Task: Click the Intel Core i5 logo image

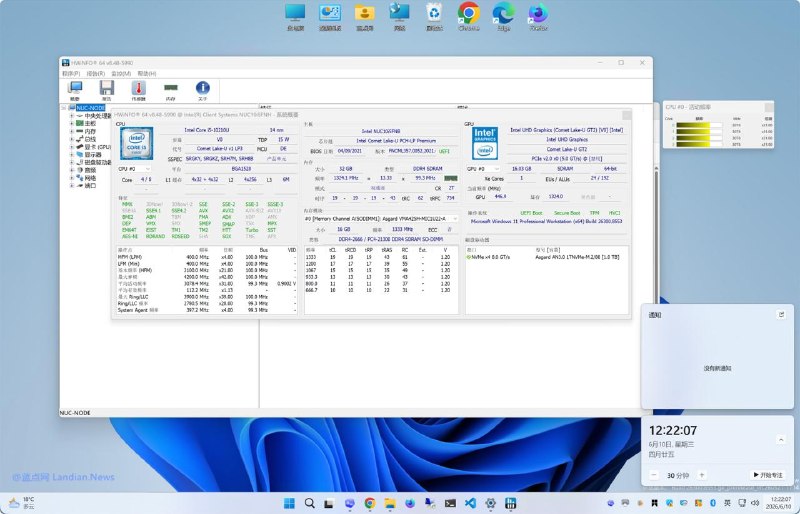Action: coord(136,143)
